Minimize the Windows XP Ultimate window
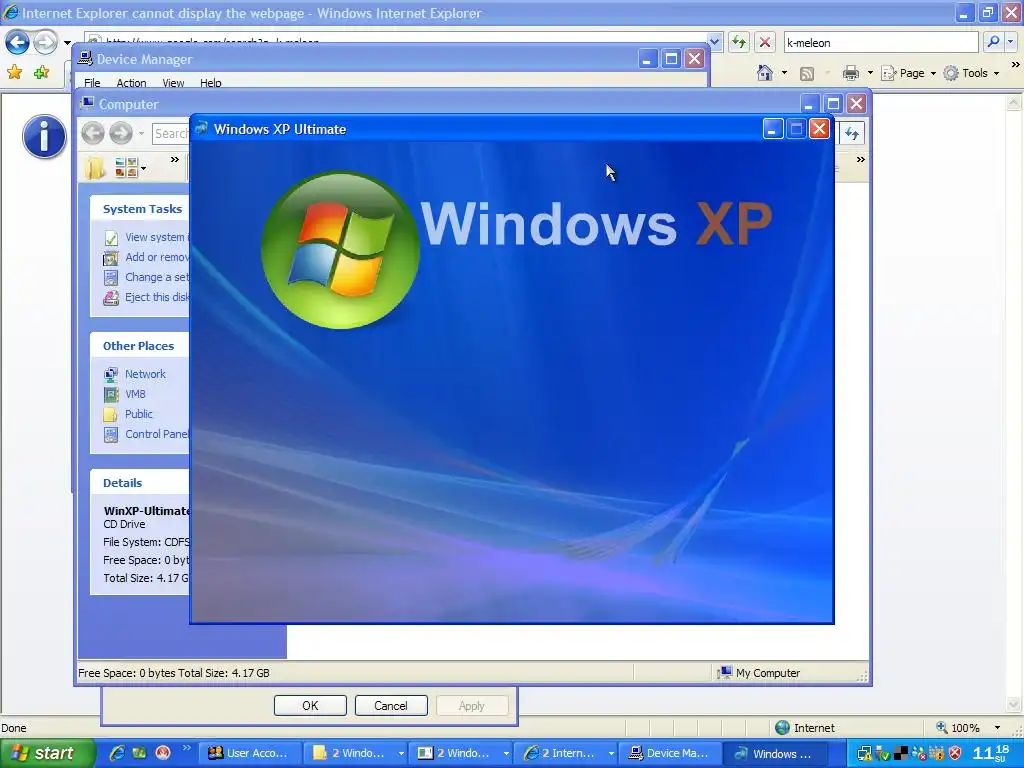Viewport: 1024px width, 768px height. tap(772, 129)
